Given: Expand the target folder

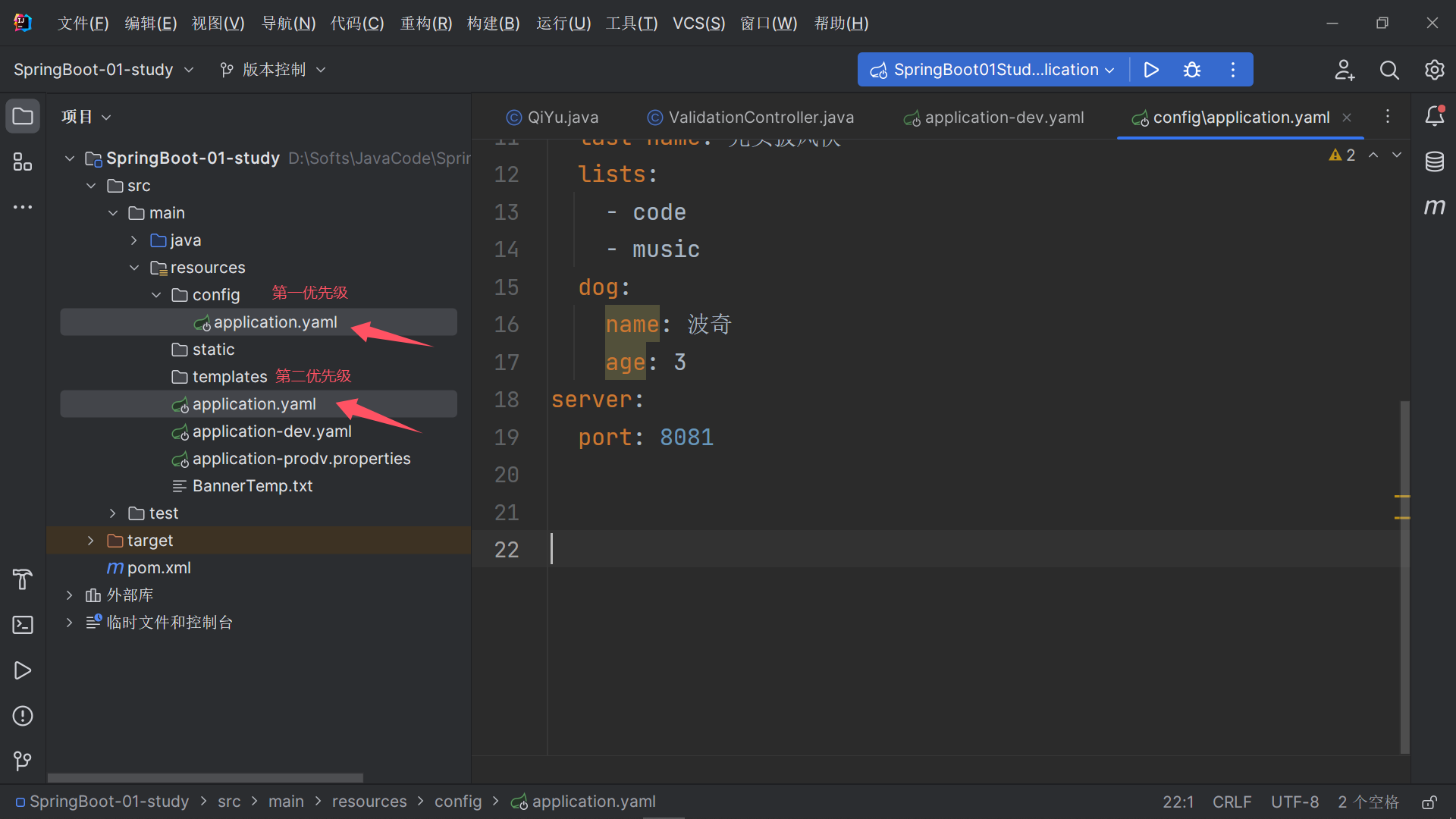Looking at the screenshot, I should click(x=91, y=541).
